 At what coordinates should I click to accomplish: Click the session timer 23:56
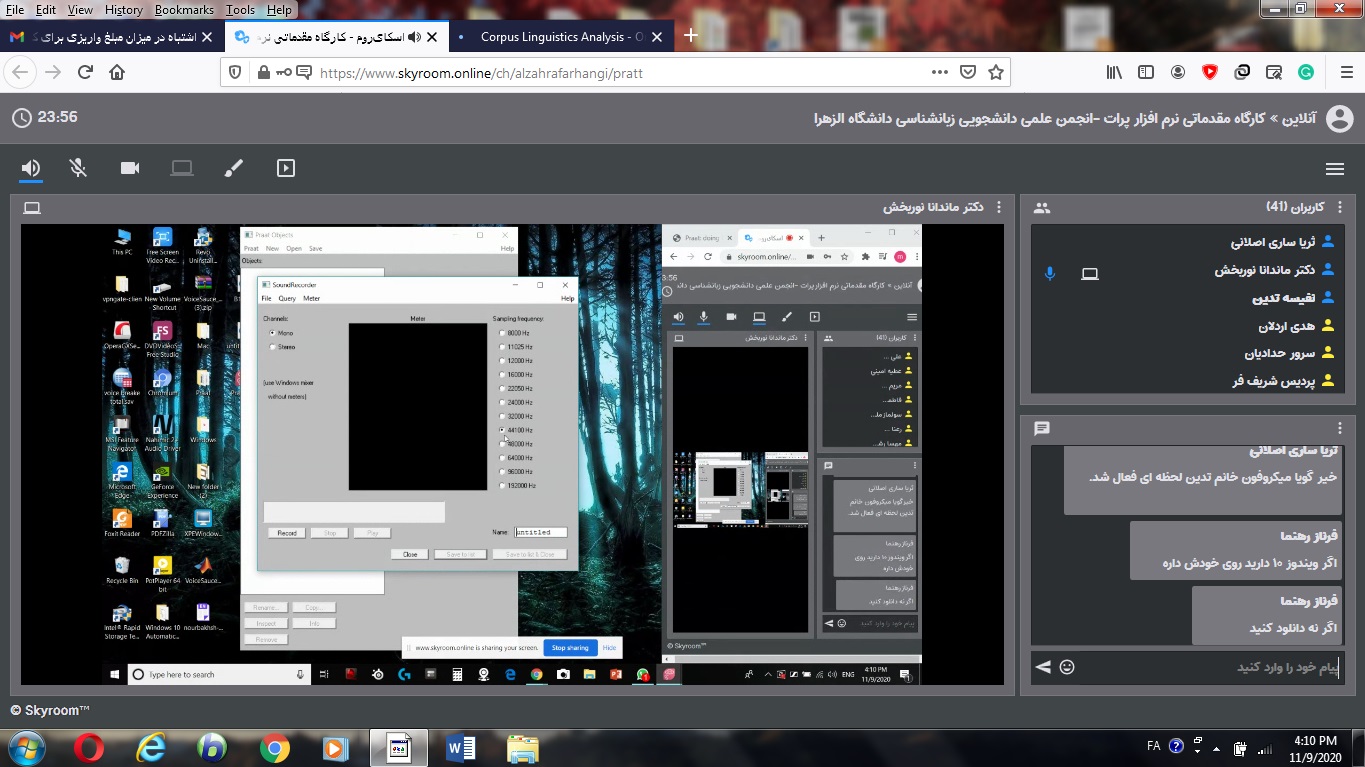click(x=57, y=117)
